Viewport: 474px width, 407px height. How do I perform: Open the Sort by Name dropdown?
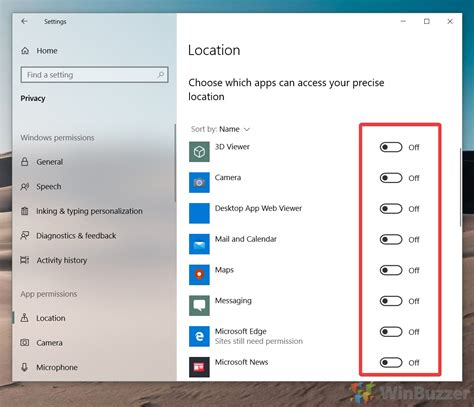(x=220, y=129)
